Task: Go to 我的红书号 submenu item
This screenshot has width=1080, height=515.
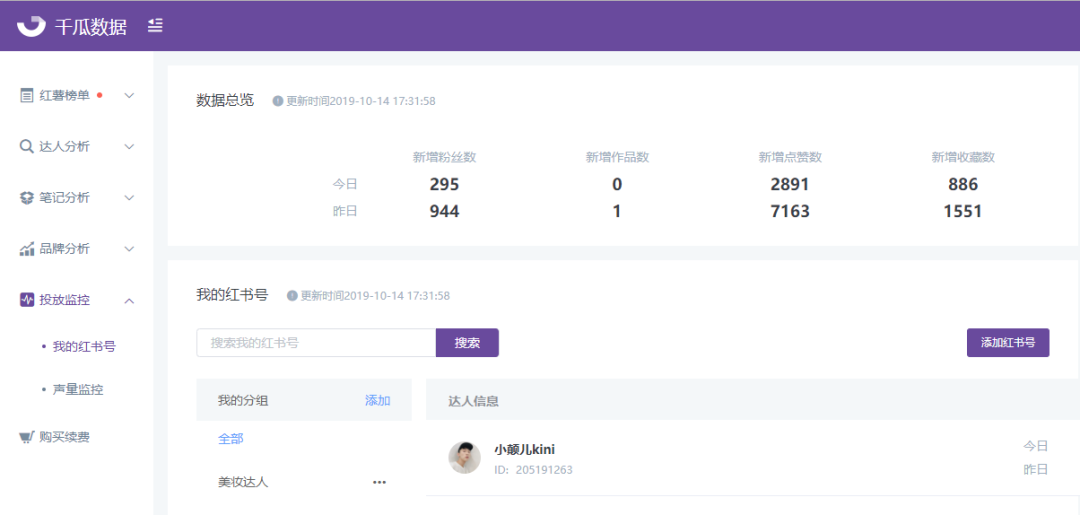Action: 83,346
